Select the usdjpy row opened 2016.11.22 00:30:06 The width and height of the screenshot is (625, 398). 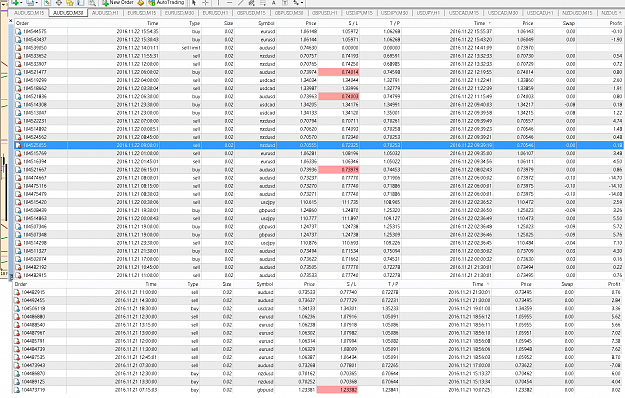pos(319,202)
